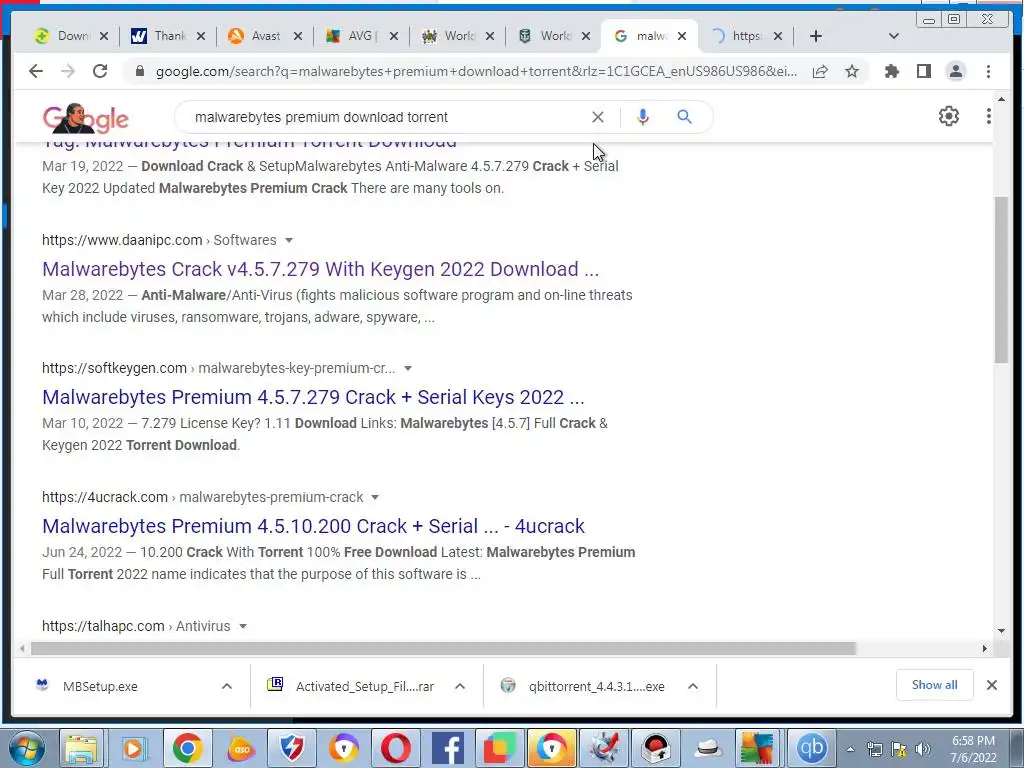1024x768 pixels.
Task: Open Malwarebytes Premium 4.5.7.279 Crack result
Action: click(313, 397)
